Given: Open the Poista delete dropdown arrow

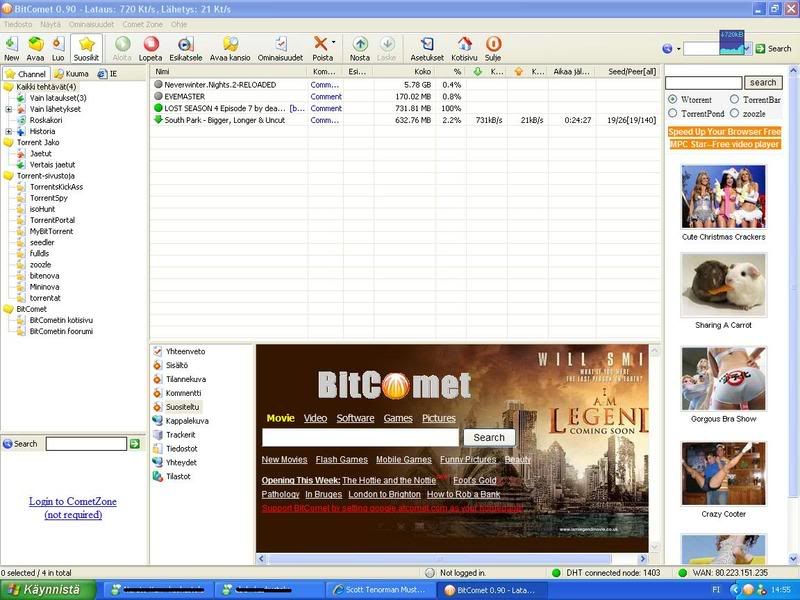Looking at the screenshot, I should [334, 45].
